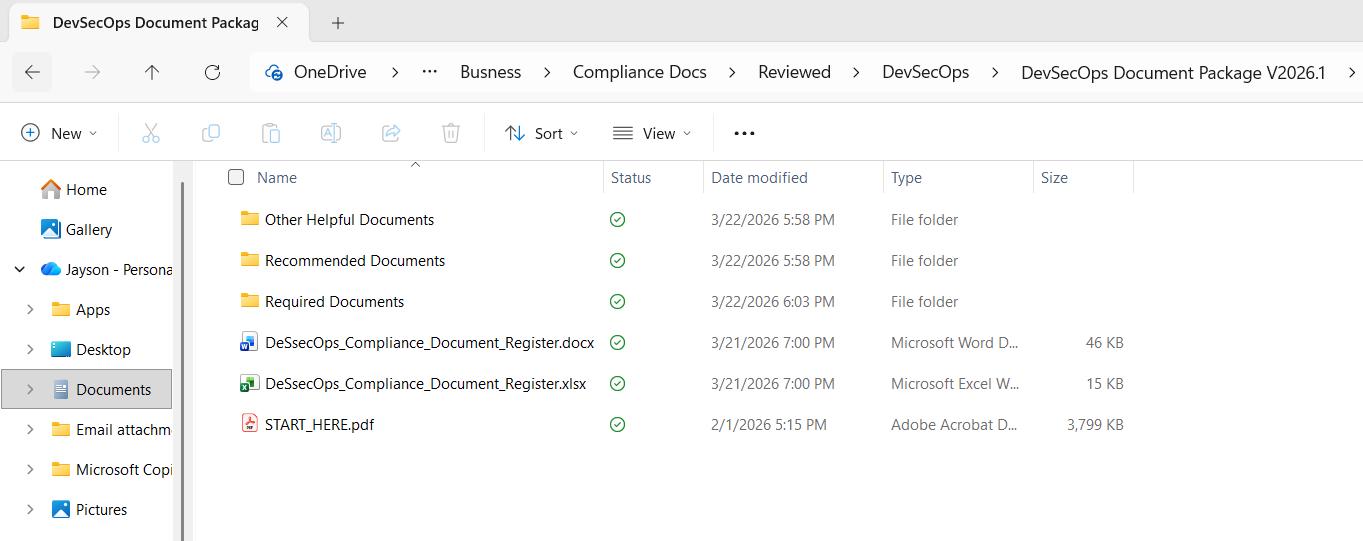Image resolution: width=1363 pixels, height=541 pixels.
Task: Click the Gallery icon in sidebar
Action: tap(51, 229)
